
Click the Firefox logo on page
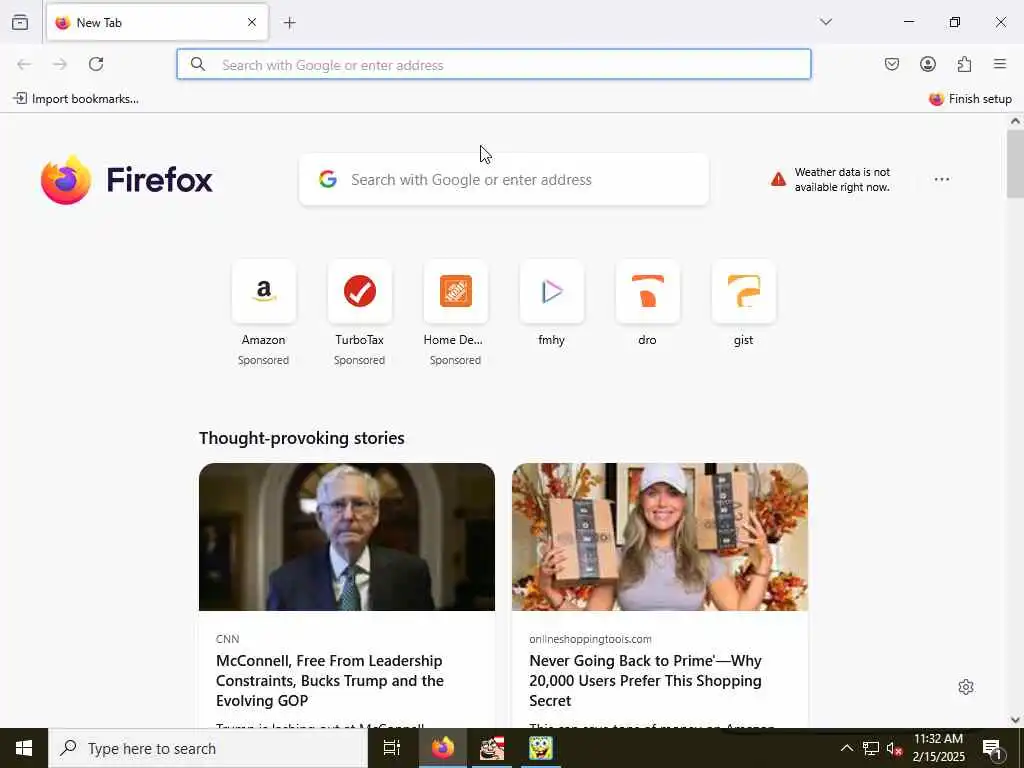127,180
